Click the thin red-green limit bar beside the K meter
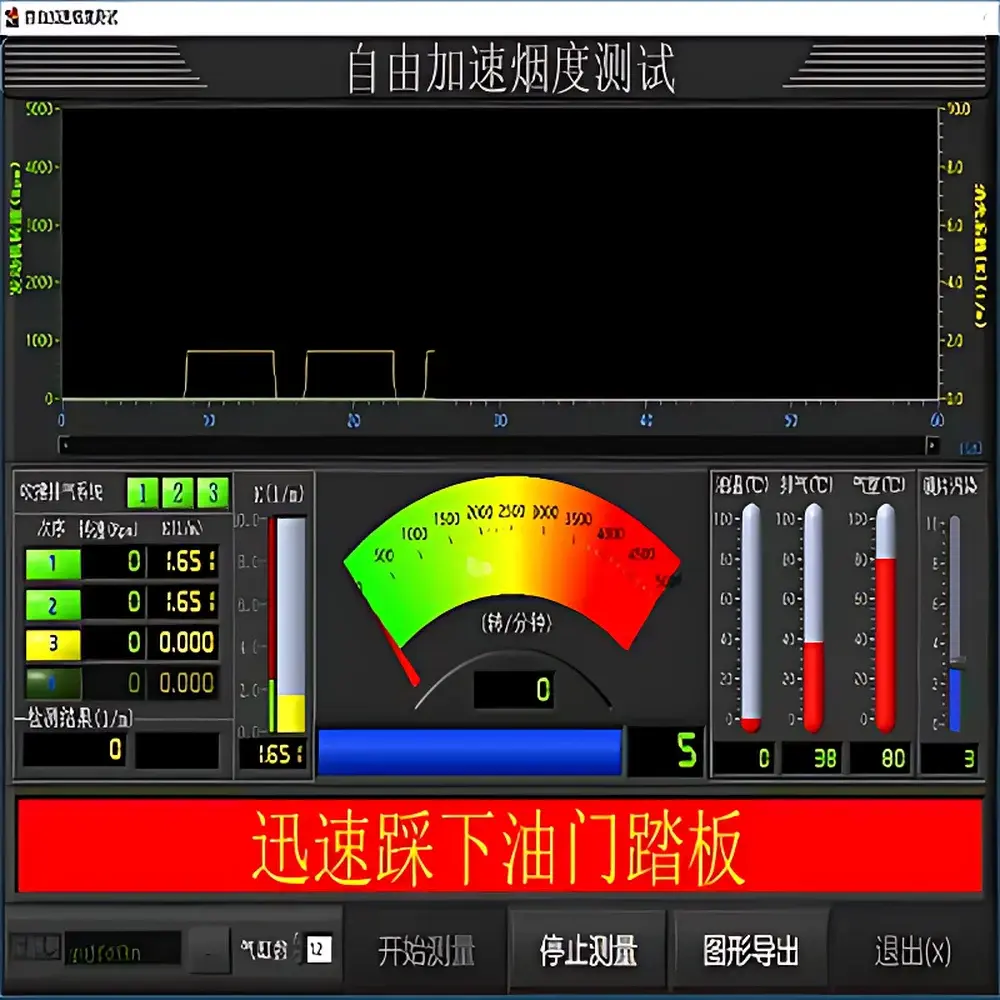The height and width of the screenshot is (1000, 1000). point(272,625)
